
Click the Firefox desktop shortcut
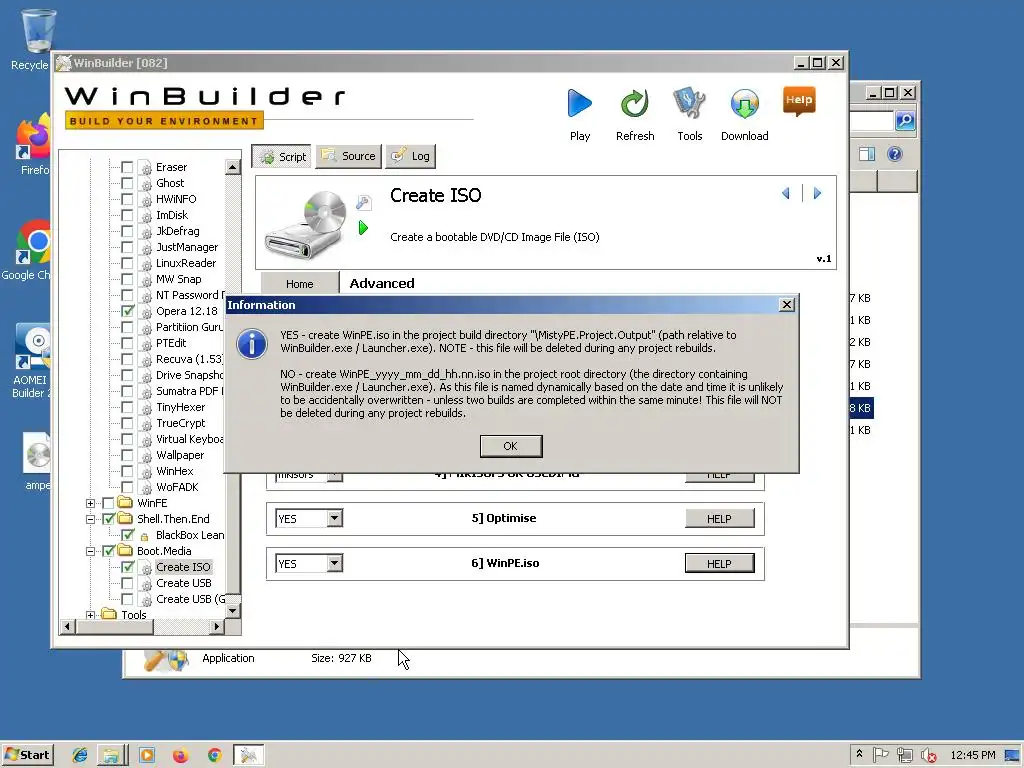click(x=33, y=145)
